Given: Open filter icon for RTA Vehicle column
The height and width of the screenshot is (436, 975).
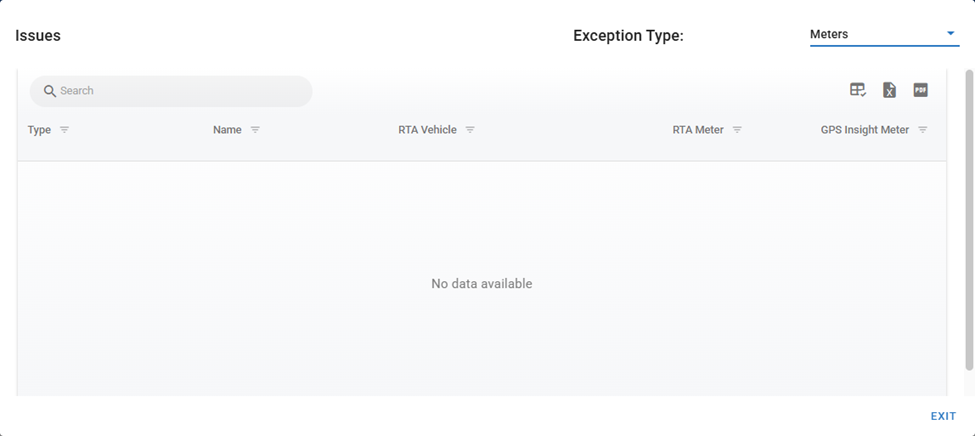Looking at the screenshot, I should (x=470, y=130).
